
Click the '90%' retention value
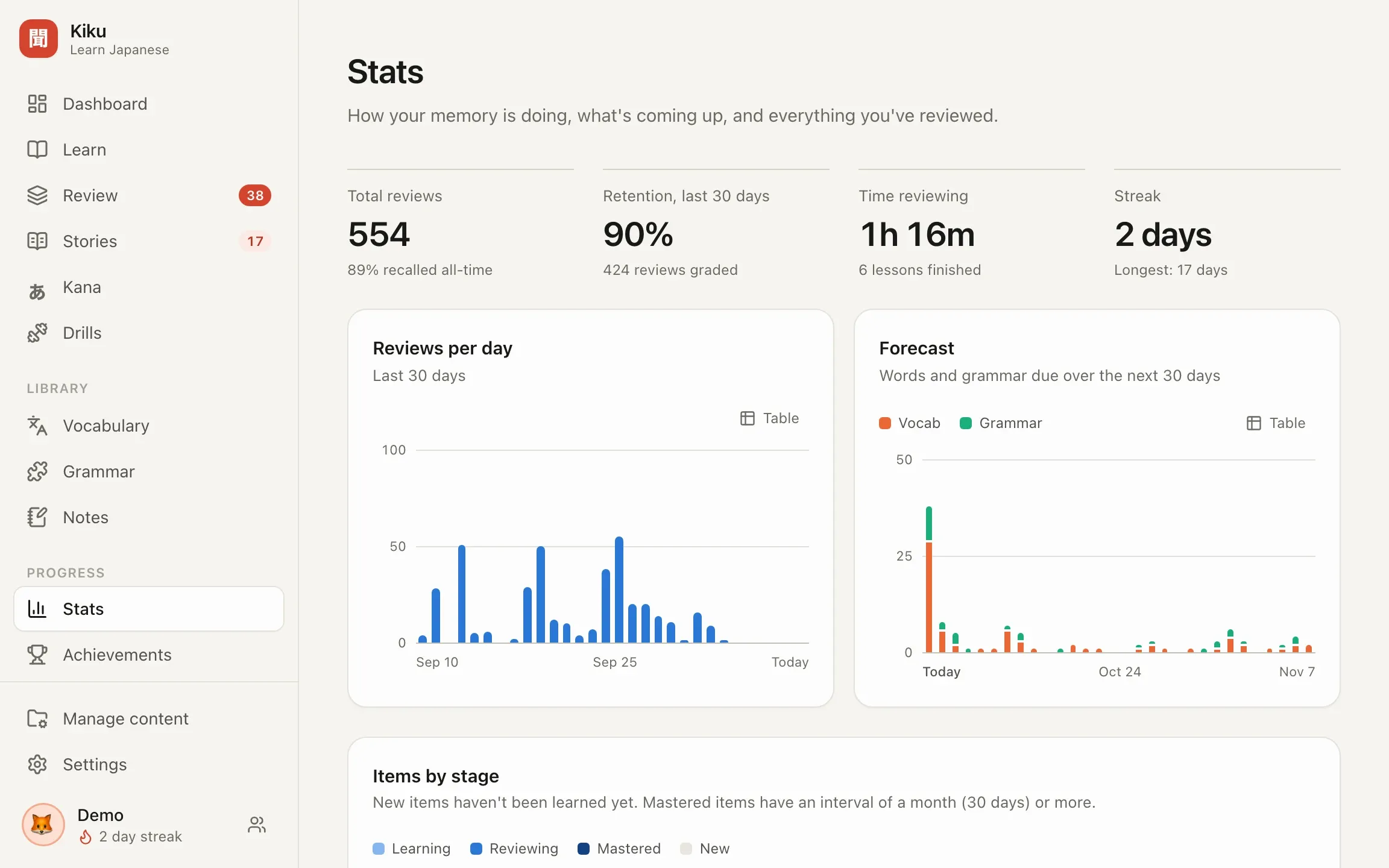click(x=638, y=234)
